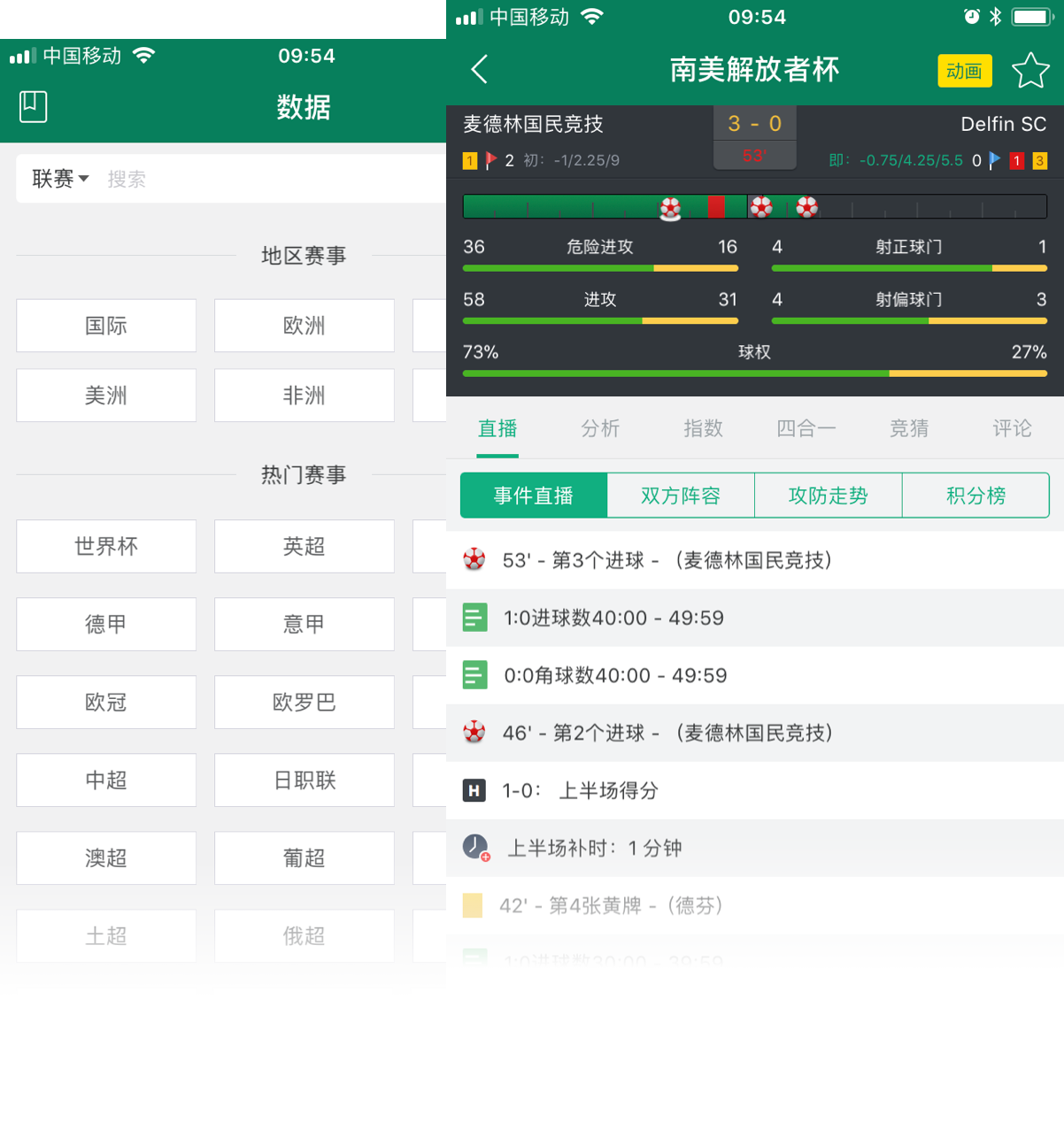Tap the red corner flag icon for 麦德林国民竞技
Viewport: 1064px width, 1122px height.
coord(490,160)
